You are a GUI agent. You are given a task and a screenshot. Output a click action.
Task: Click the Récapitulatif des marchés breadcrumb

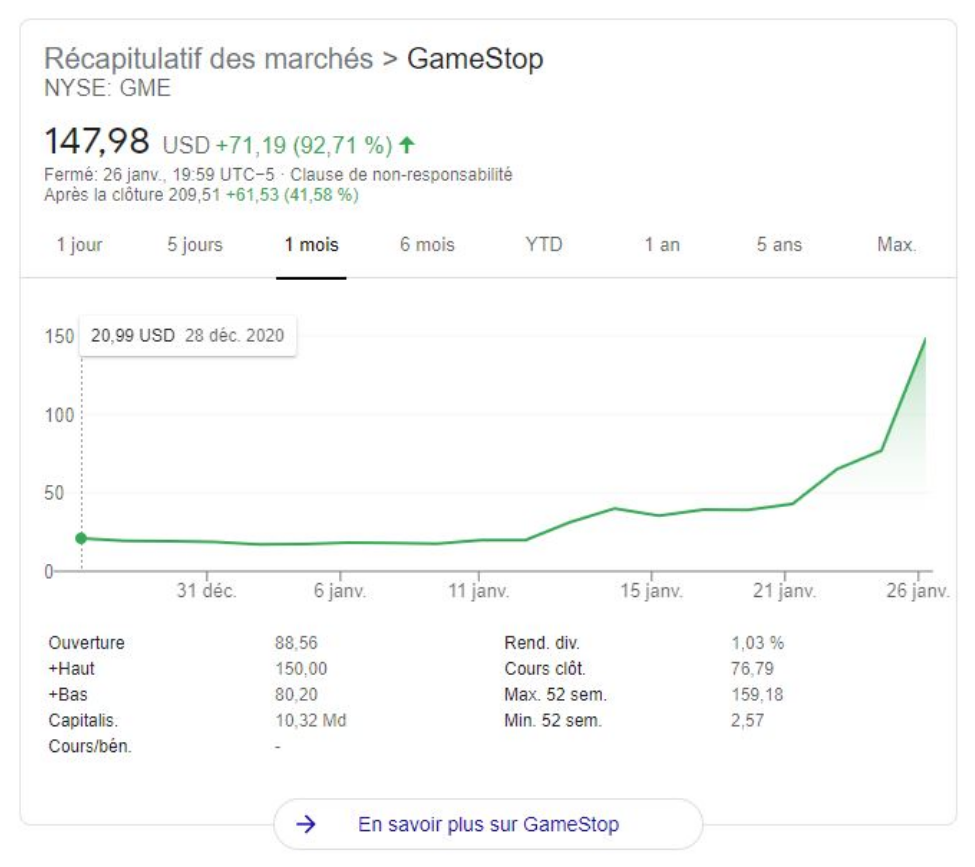tap(208, 58)
